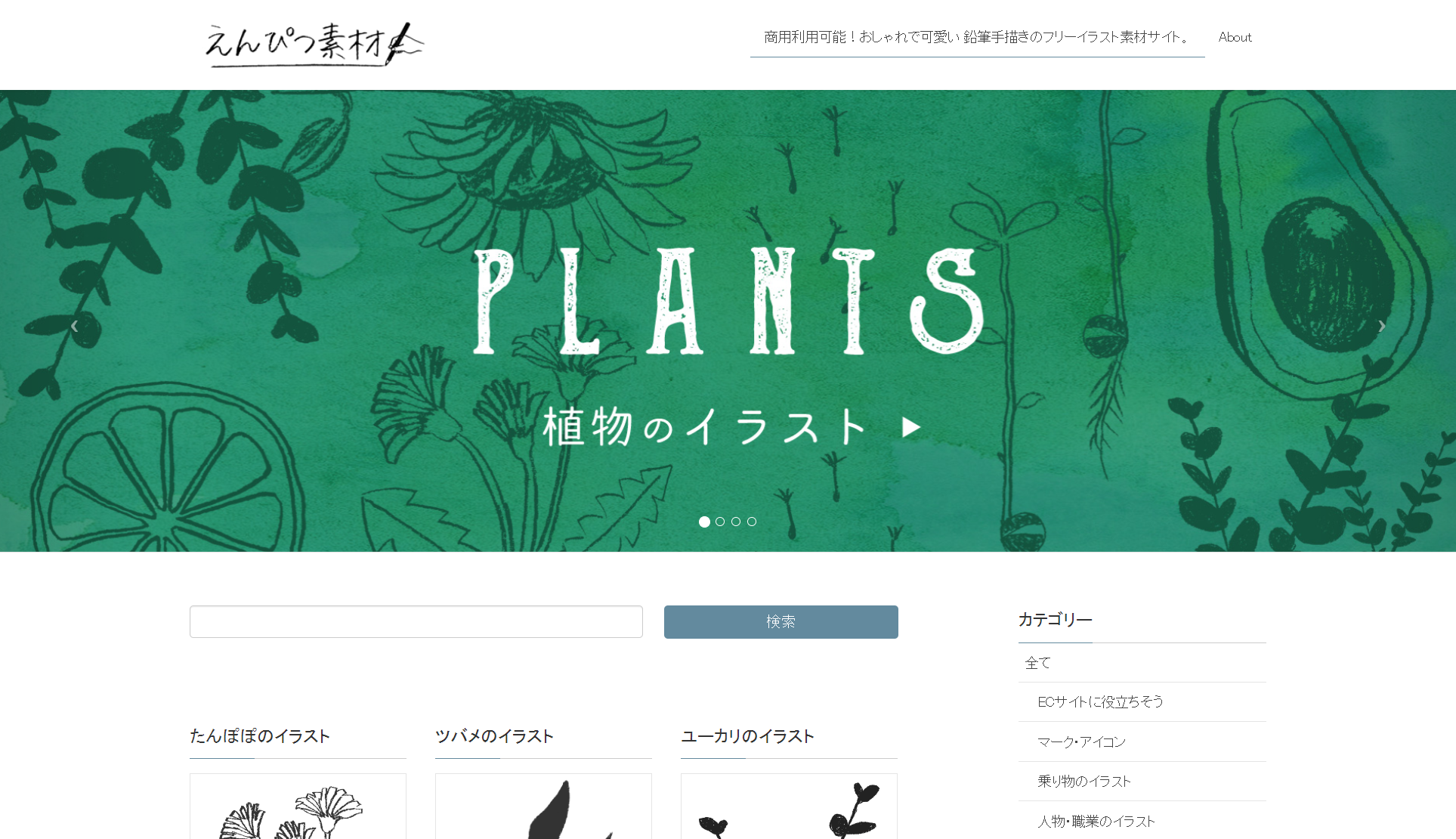Focus the search text field
The height and width of the screenshot is (839, 1456).
tap(416, 621)
